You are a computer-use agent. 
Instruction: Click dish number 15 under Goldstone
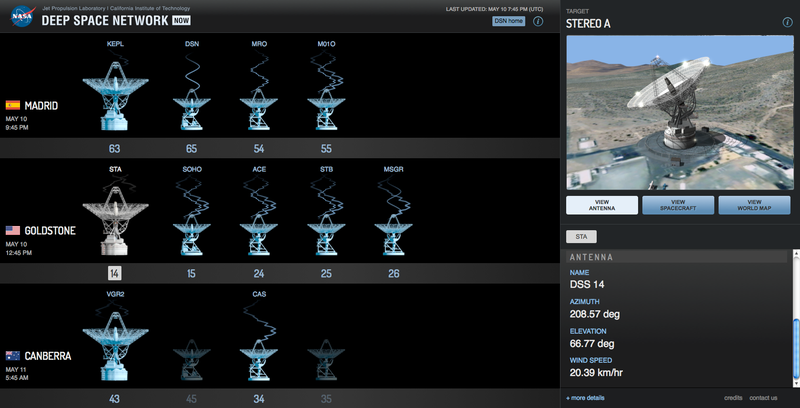pyautogui.click(x=191, y=274)
